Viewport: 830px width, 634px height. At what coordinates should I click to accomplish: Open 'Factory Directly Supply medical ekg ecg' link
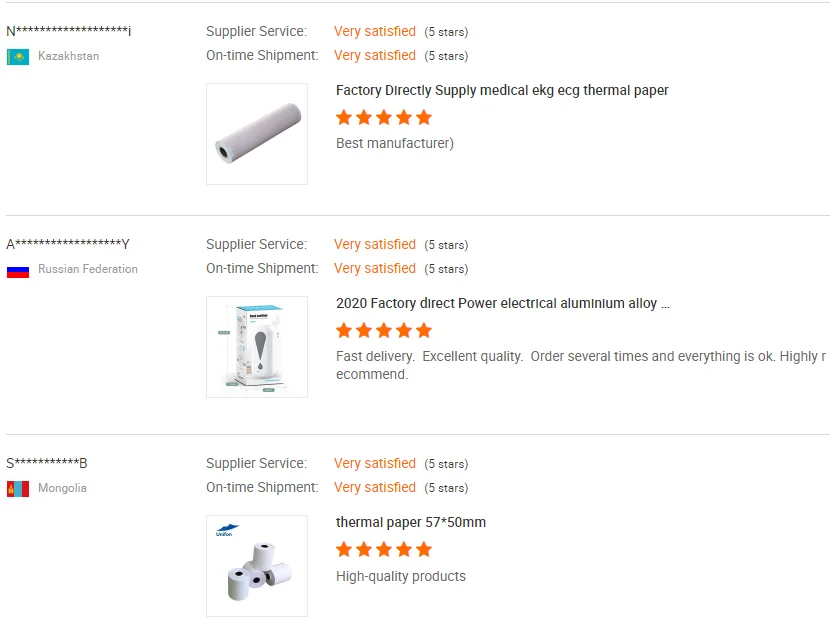coord(502,90)
